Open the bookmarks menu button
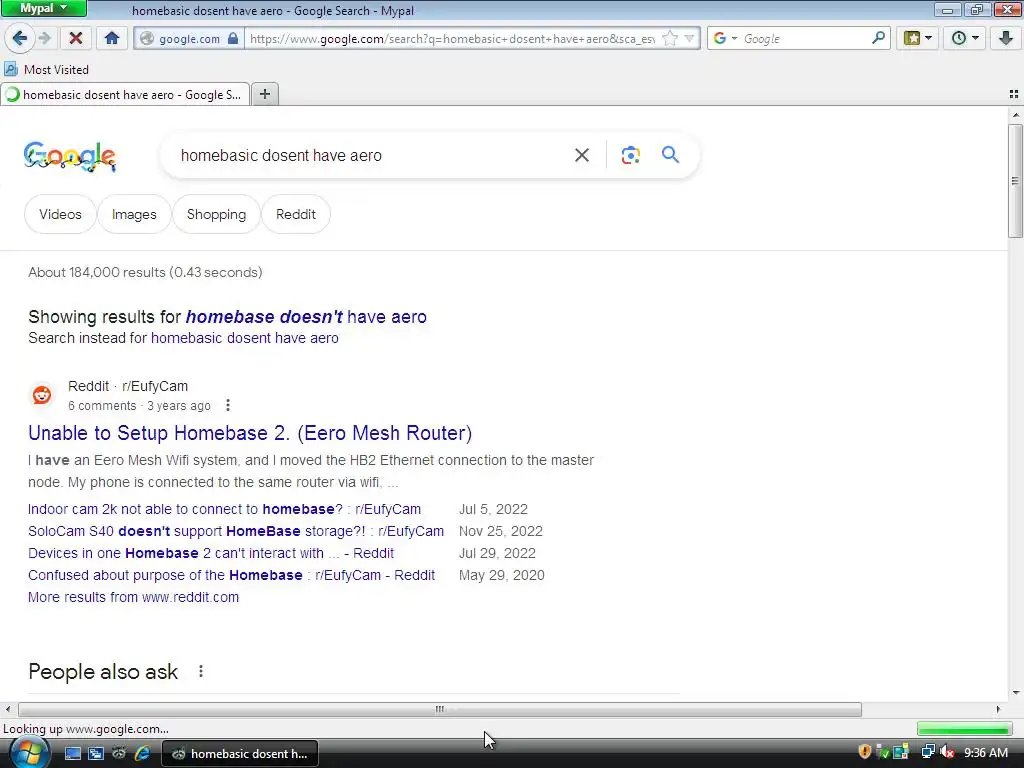This screenshot has width=1024, height=768. tap(918, 39)
